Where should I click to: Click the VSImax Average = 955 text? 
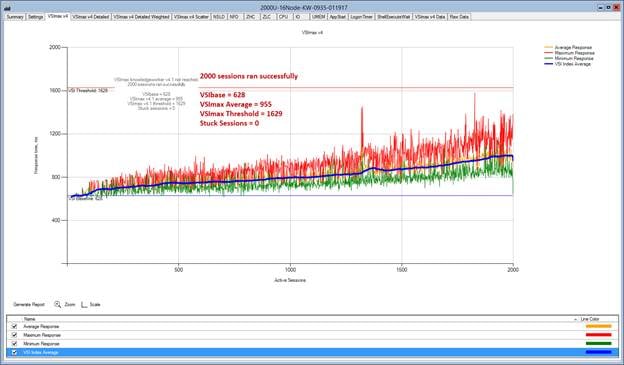(236, 104)
